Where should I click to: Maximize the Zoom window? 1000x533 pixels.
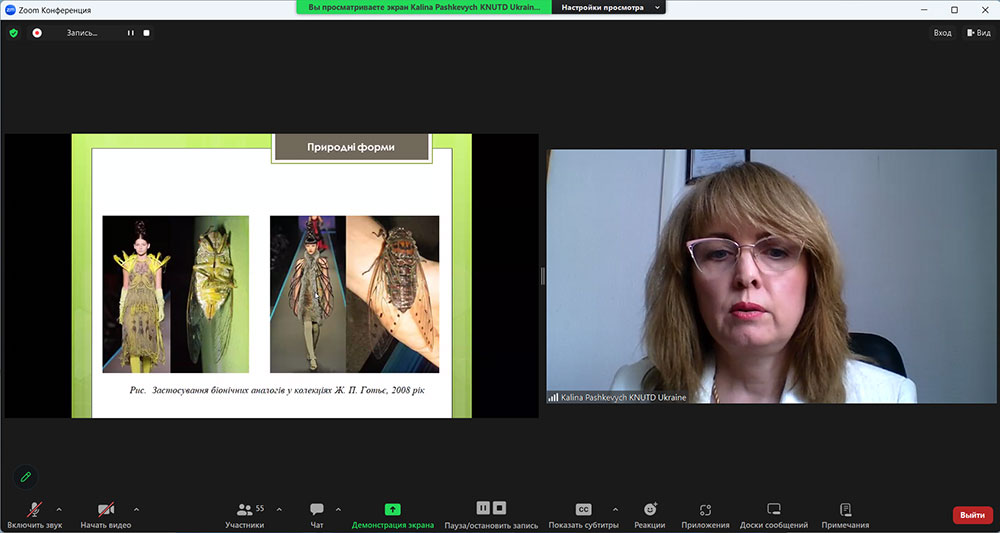tap(954, 10)
